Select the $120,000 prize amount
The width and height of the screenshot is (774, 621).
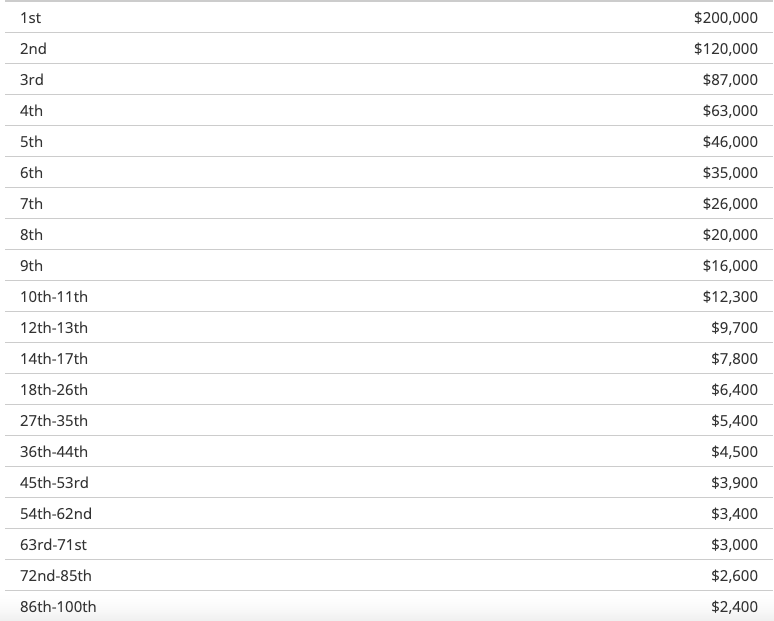coord(725,49)
